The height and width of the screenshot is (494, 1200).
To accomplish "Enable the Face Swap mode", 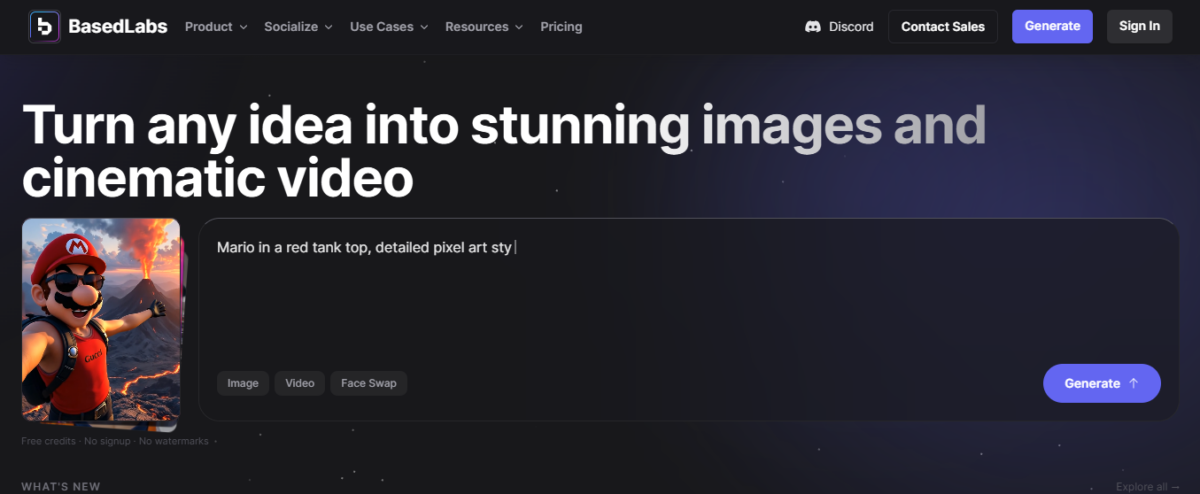I will coord(369,383).
